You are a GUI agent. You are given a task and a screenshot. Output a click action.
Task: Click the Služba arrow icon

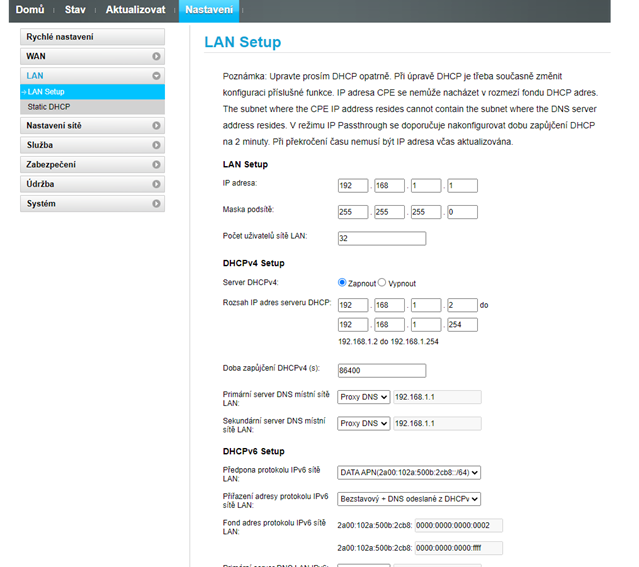156,145
